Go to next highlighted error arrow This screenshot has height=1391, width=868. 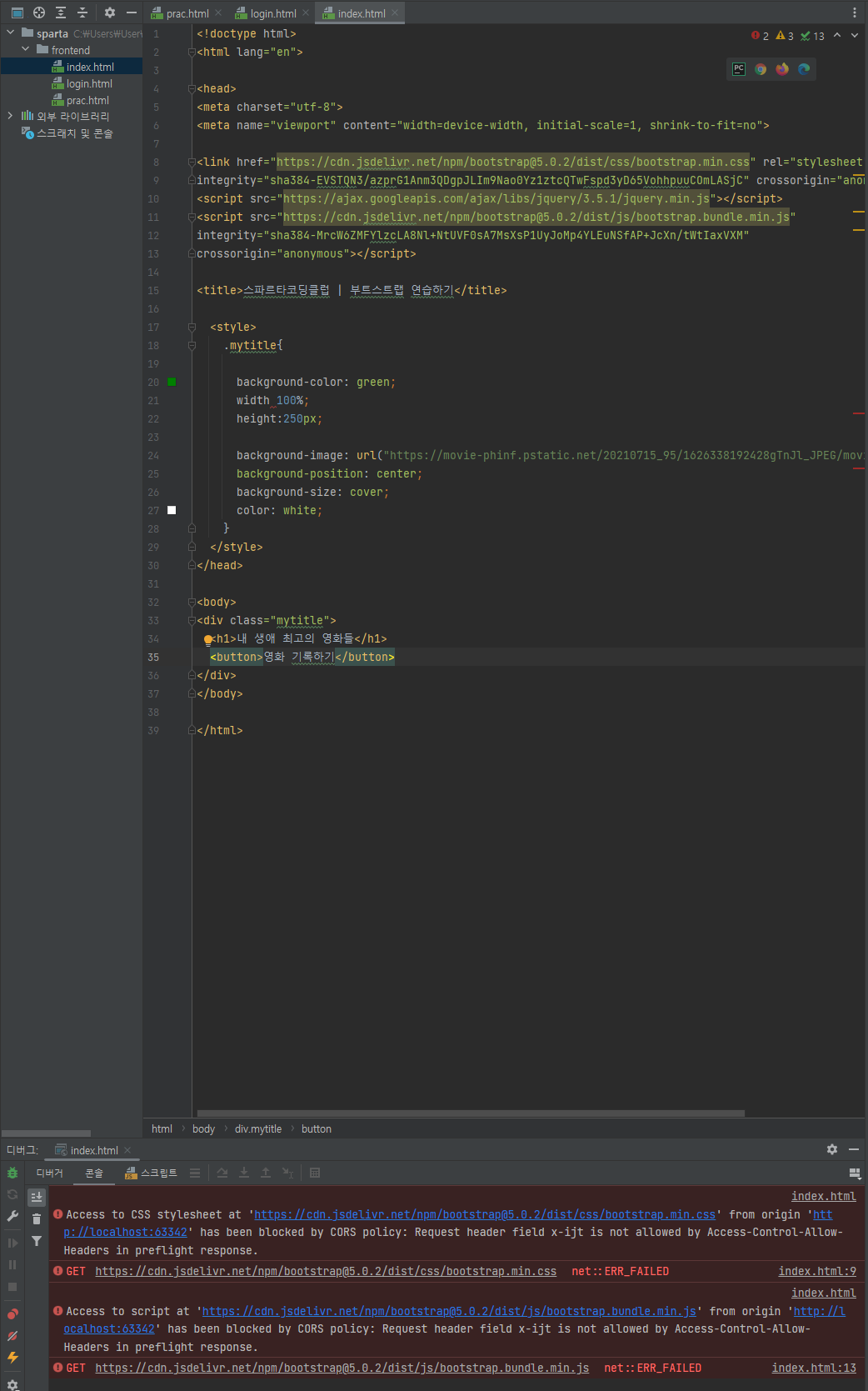(x=855, y=35)
